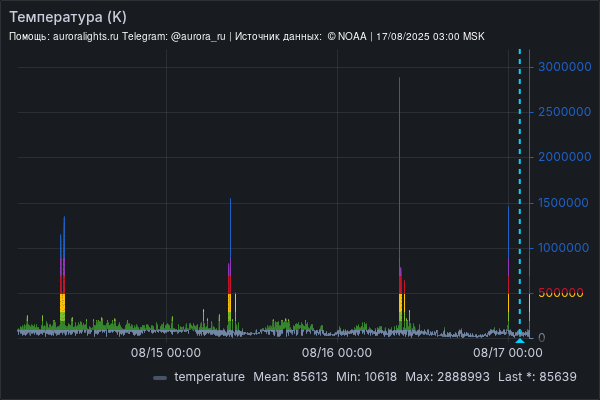Click the Min: 10618 legend value
Image resolution: width=600 pixels, height=400 pixels.
click(x=367, y=377)
